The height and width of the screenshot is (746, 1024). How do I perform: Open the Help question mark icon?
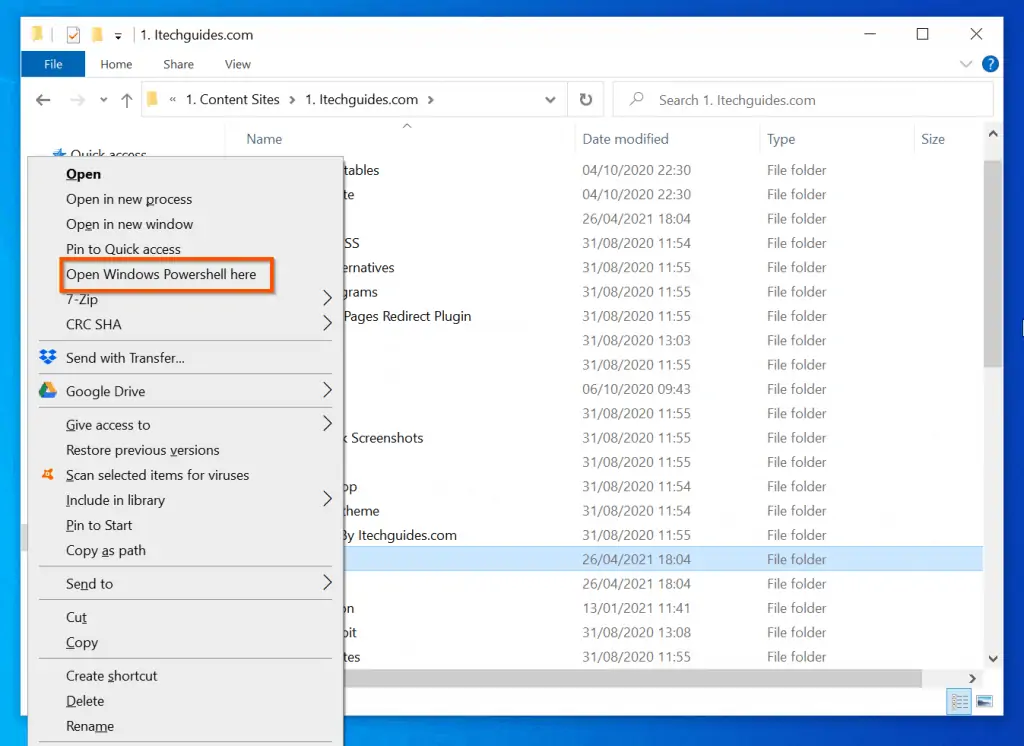(990, 63)
